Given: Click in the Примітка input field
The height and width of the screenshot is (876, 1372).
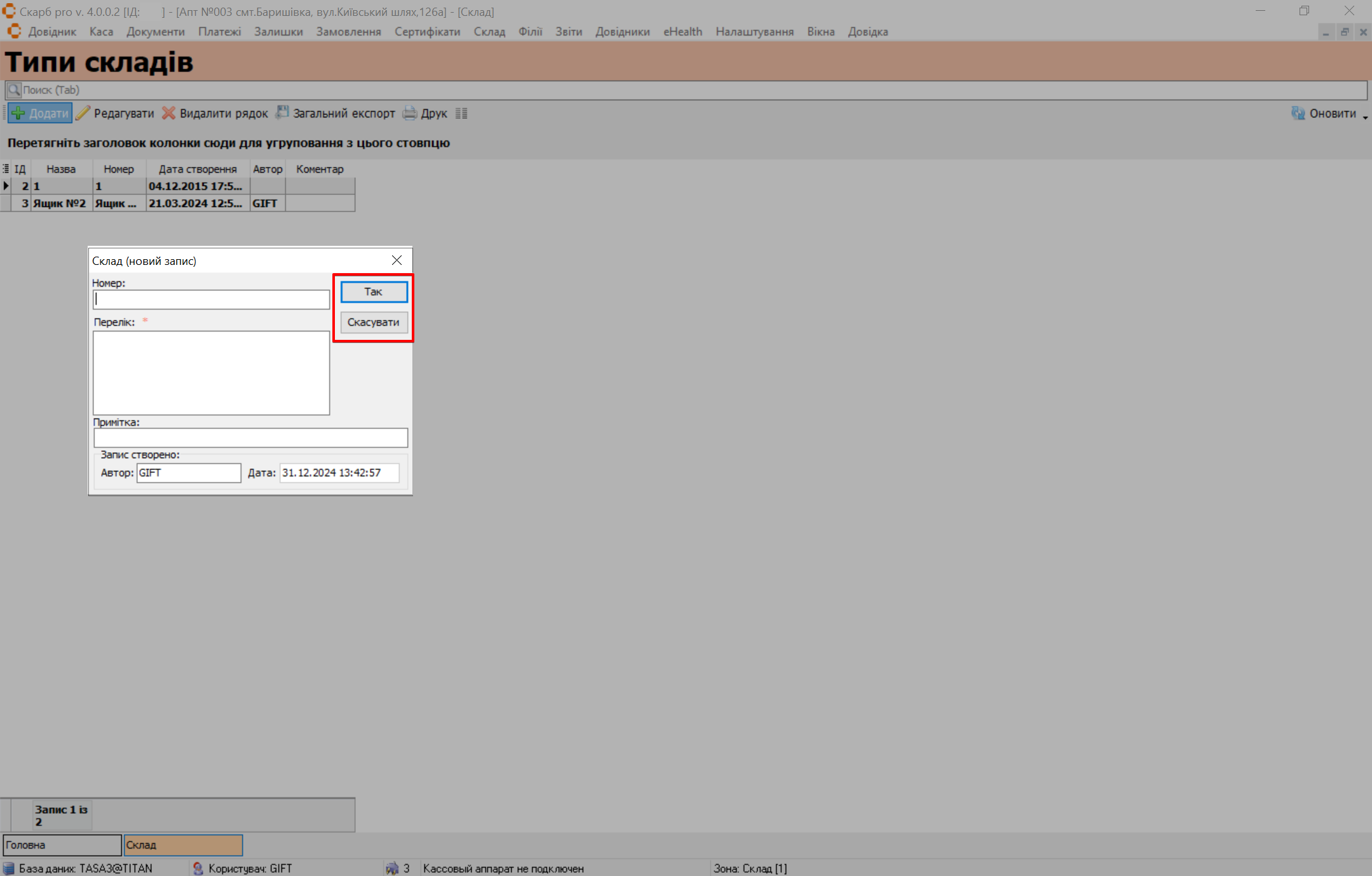Looking at the screenshot, I should point(250,438).
